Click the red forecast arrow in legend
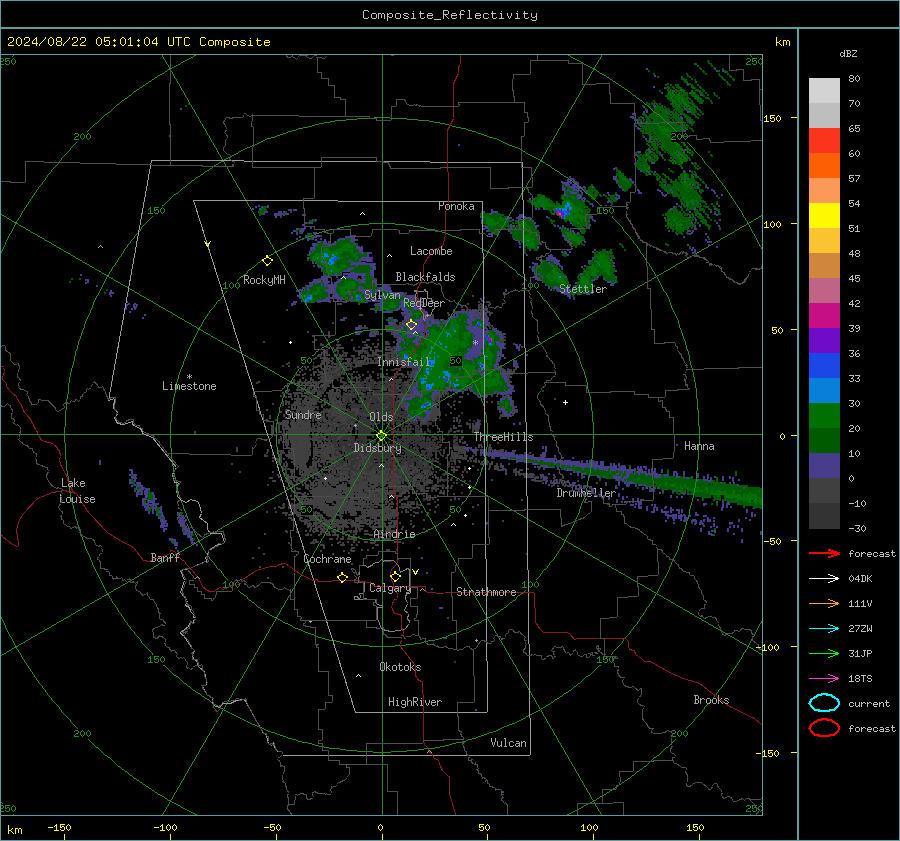Viewport: 900px width, 841px height. point(824,553)
